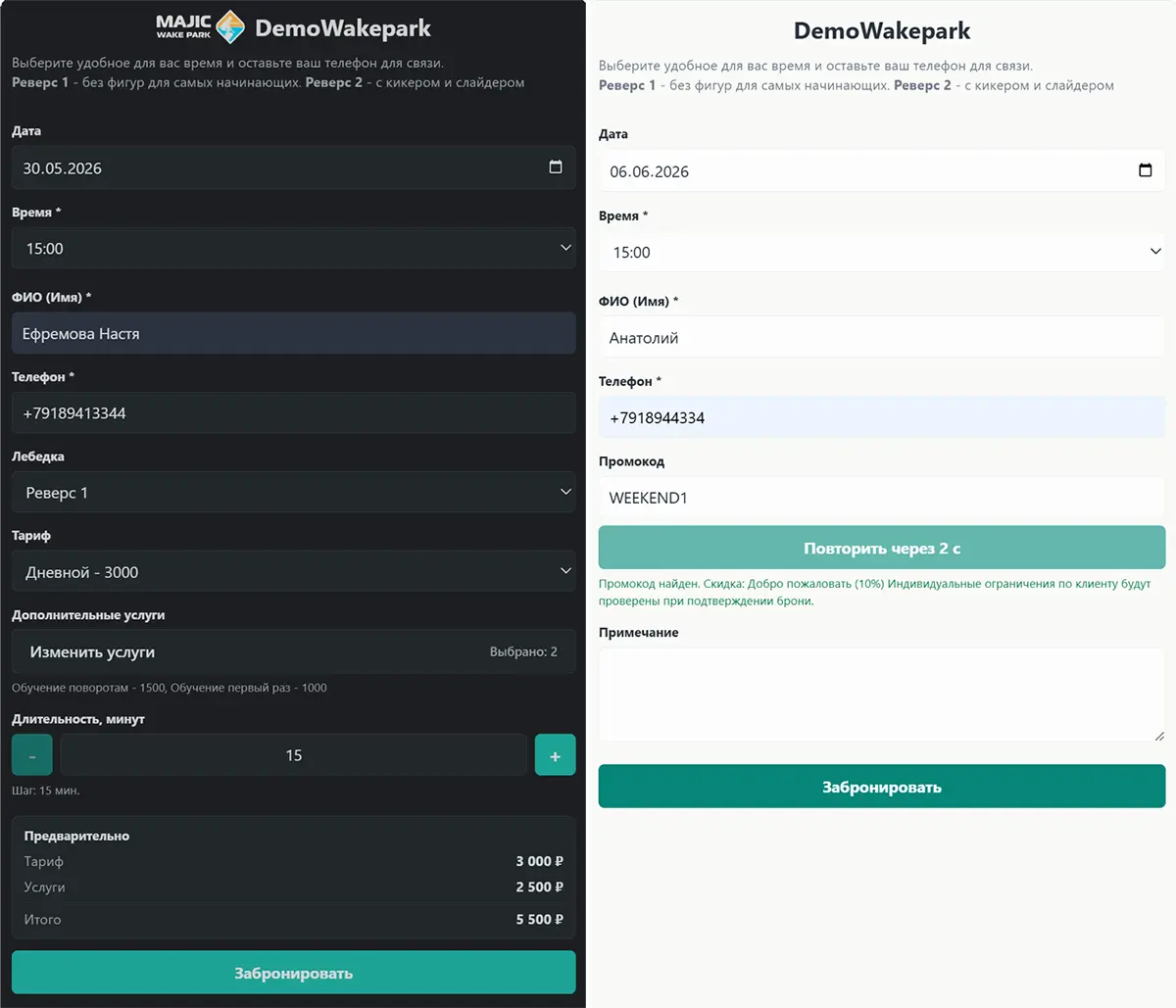This screenshot has height=1008, width=1176.
Task: Click the promo code field WEEKEND1
Action: (882, 498)
